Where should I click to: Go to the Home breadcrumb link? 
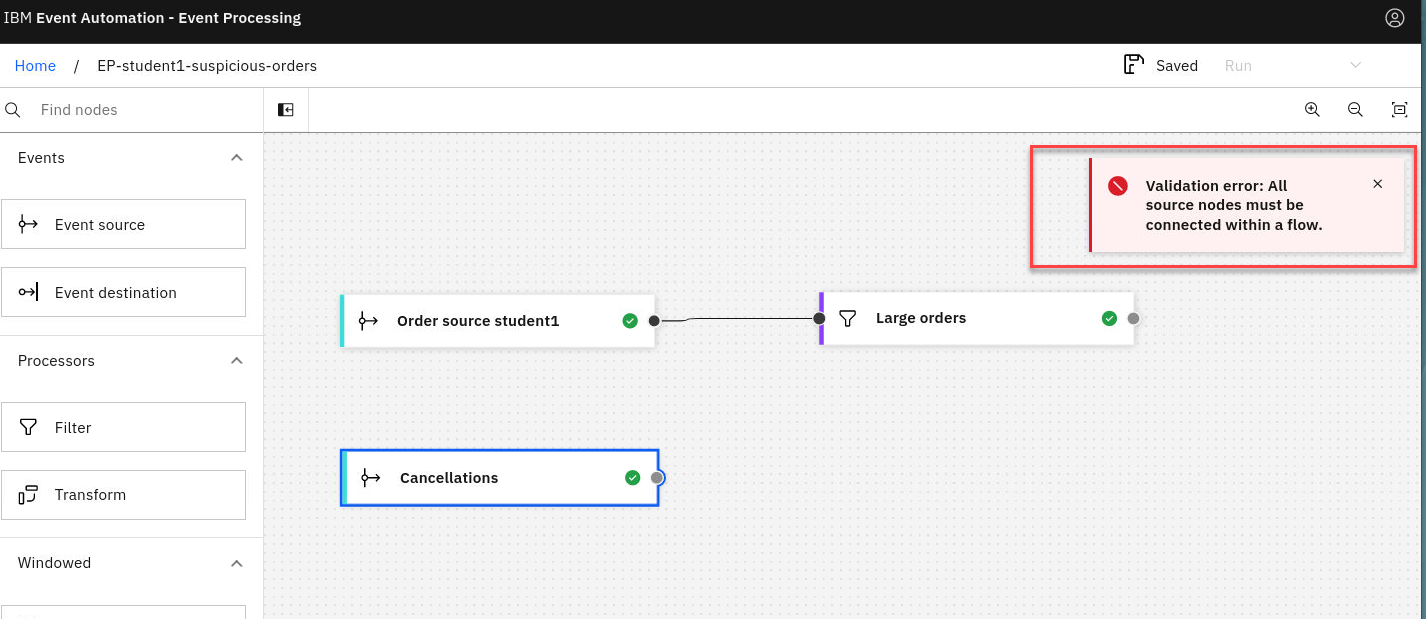pyautogui.click(x=35, y=66)
